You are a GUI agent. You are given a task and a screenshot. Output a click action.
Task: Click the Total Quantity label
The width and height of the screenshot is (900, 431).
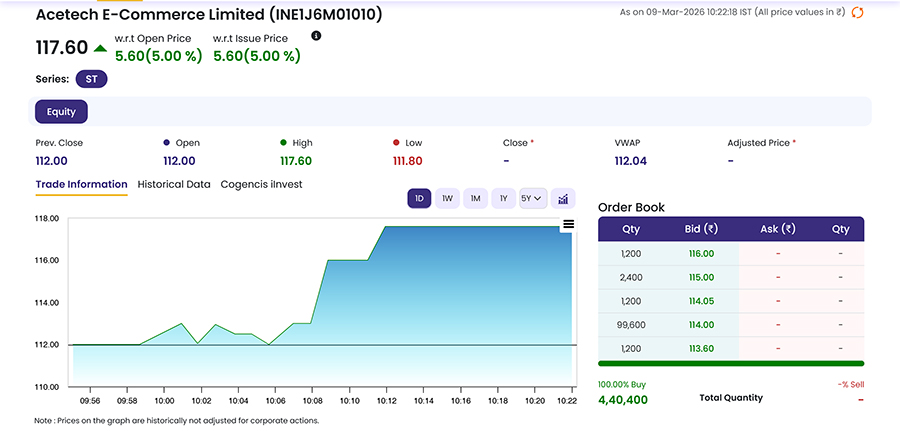coord(731,397)
